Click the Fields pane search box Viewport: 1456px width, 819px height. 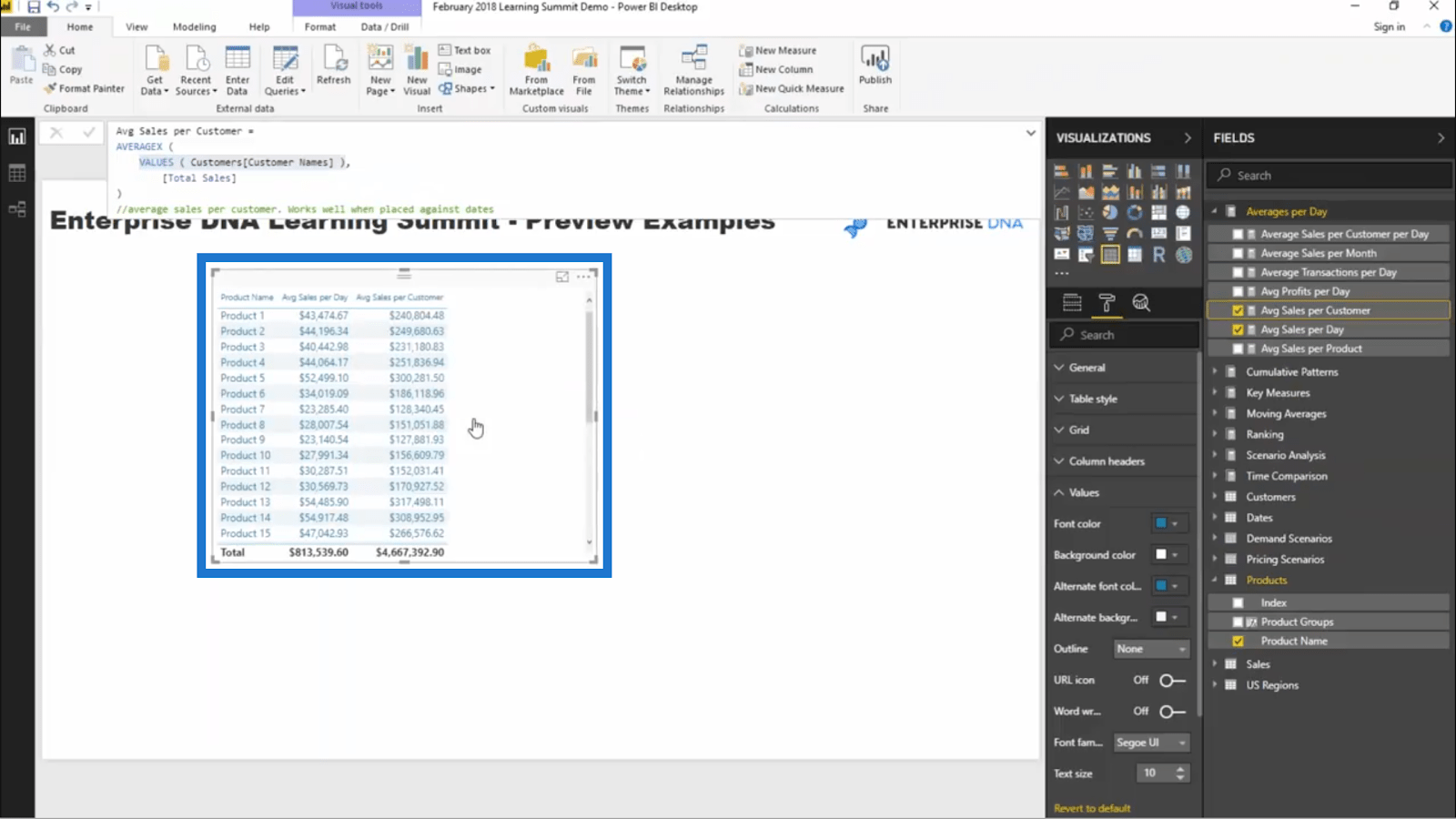point(1329,176)
